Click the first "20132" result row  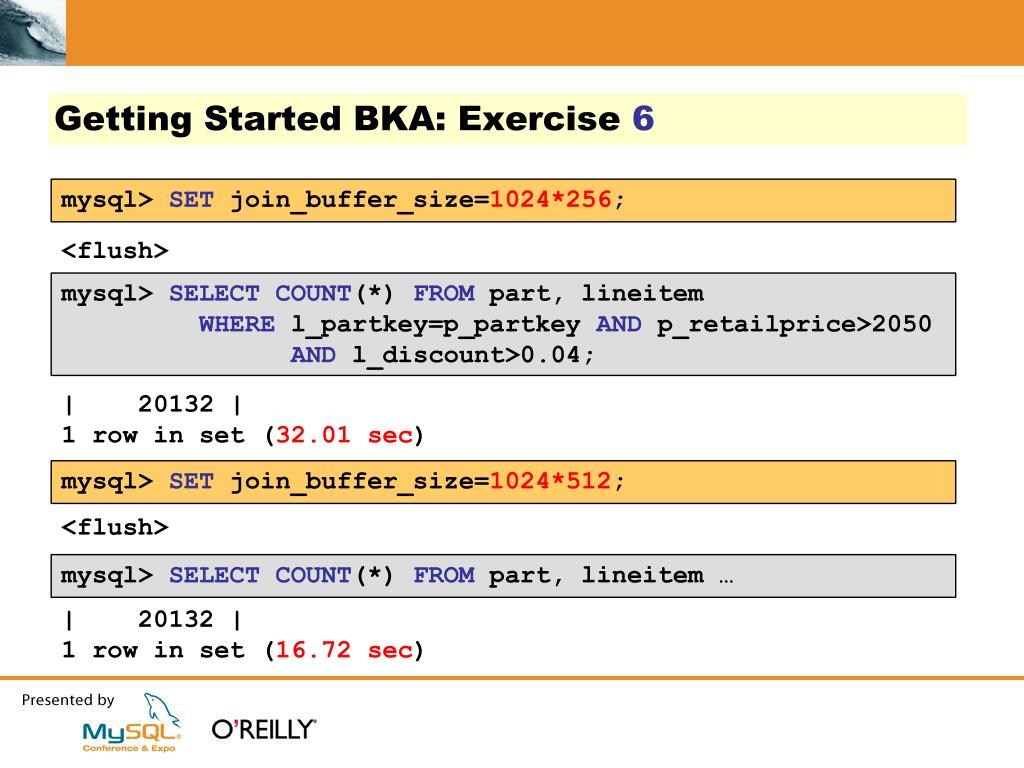pyautogui.click(x=154, y=404)
